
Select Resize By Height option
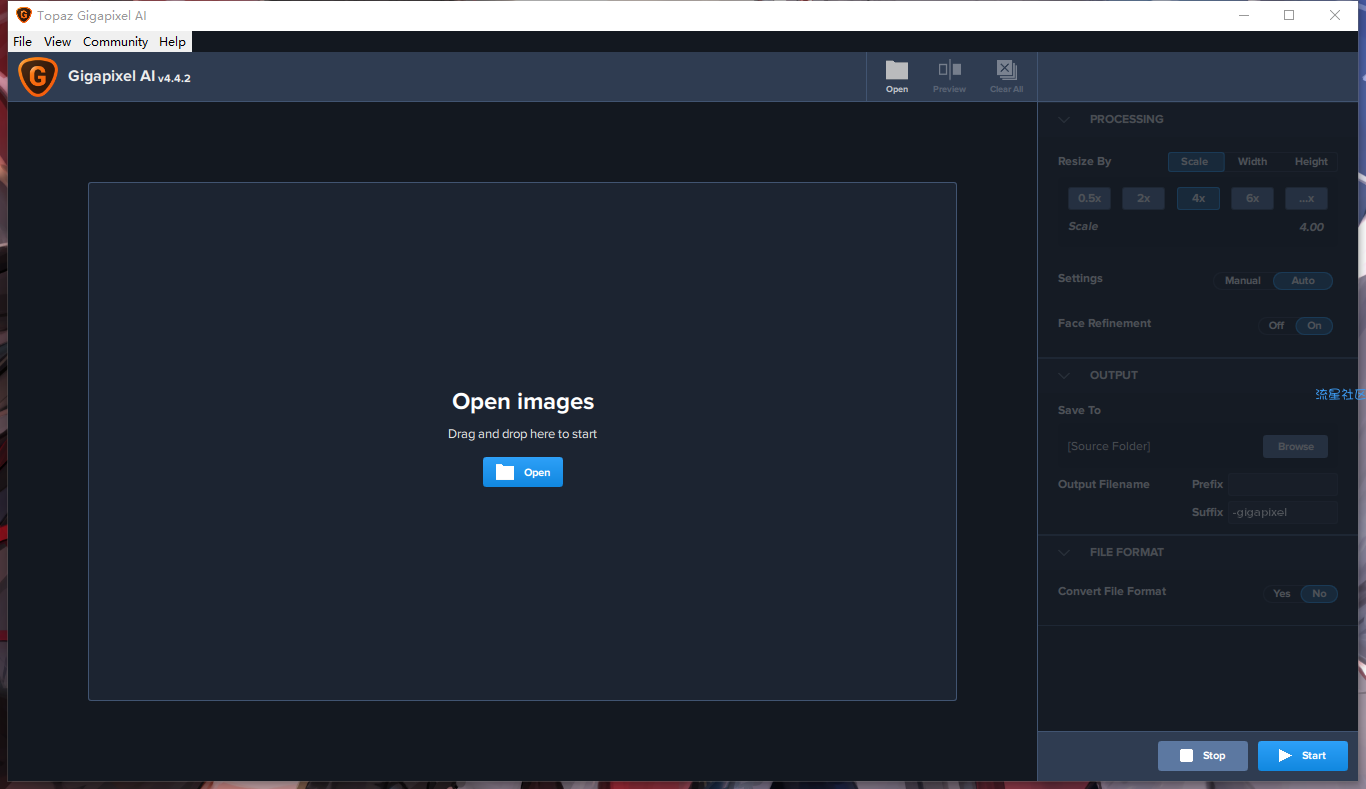[x=1311, y=162]
